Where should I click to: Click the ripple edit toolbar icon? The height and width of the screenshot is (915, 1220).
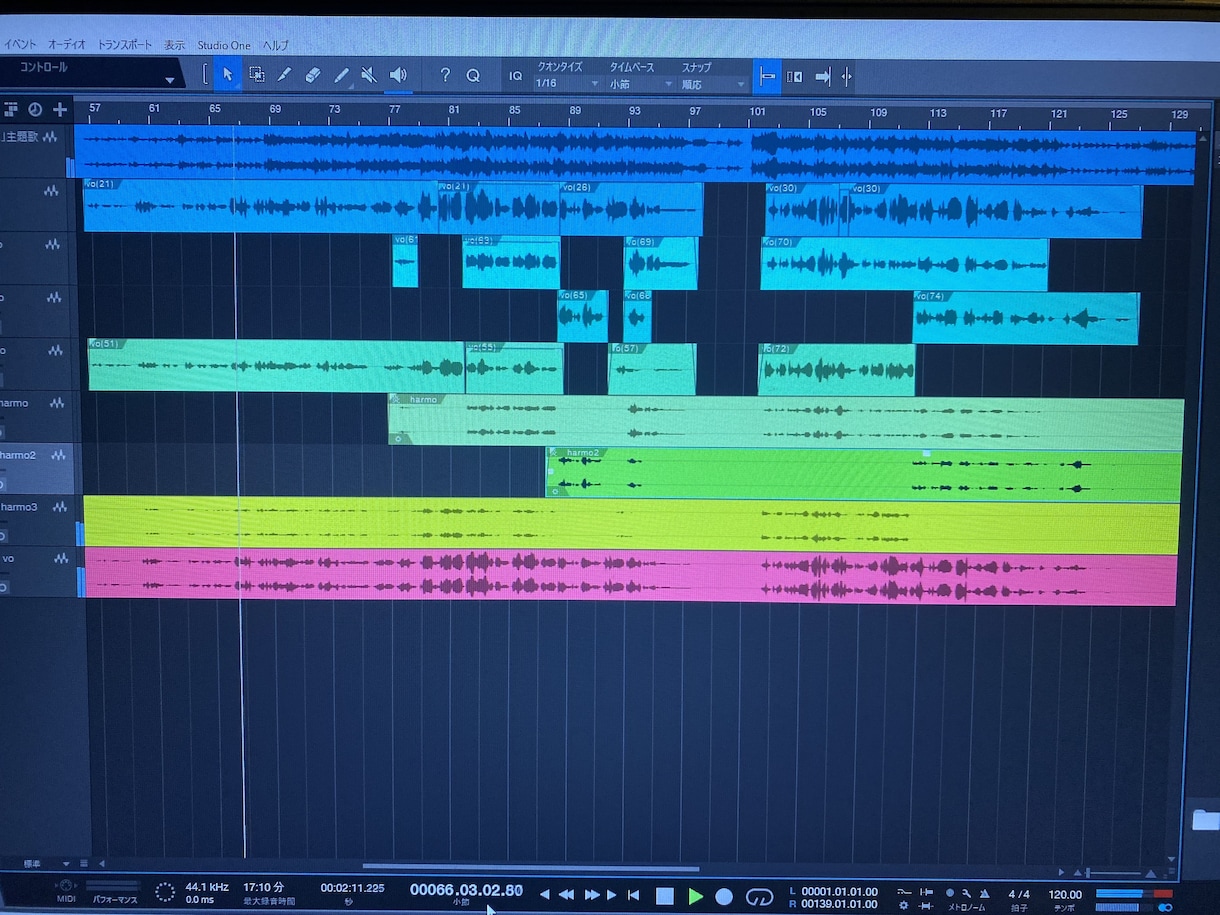click(795, 77)
